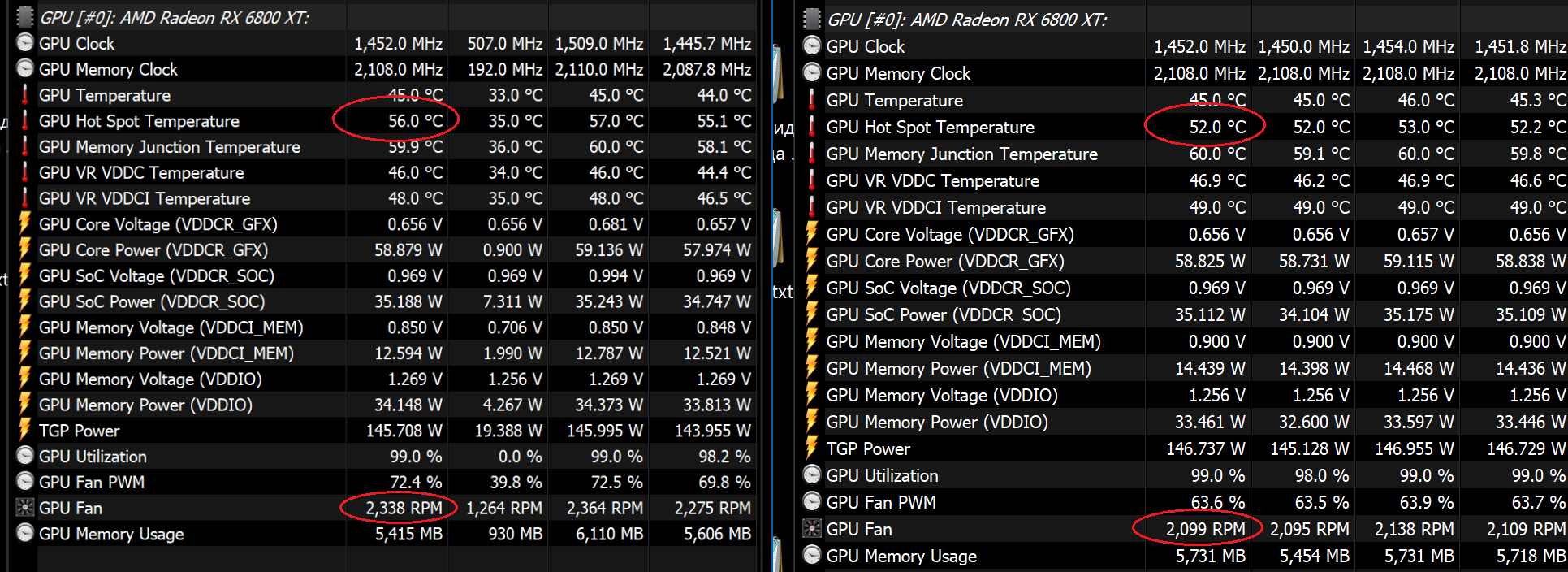1568x572 pixels.
Task: Click the icon beside GPU Utilization in right panel
Action: [x=812, y=475]
